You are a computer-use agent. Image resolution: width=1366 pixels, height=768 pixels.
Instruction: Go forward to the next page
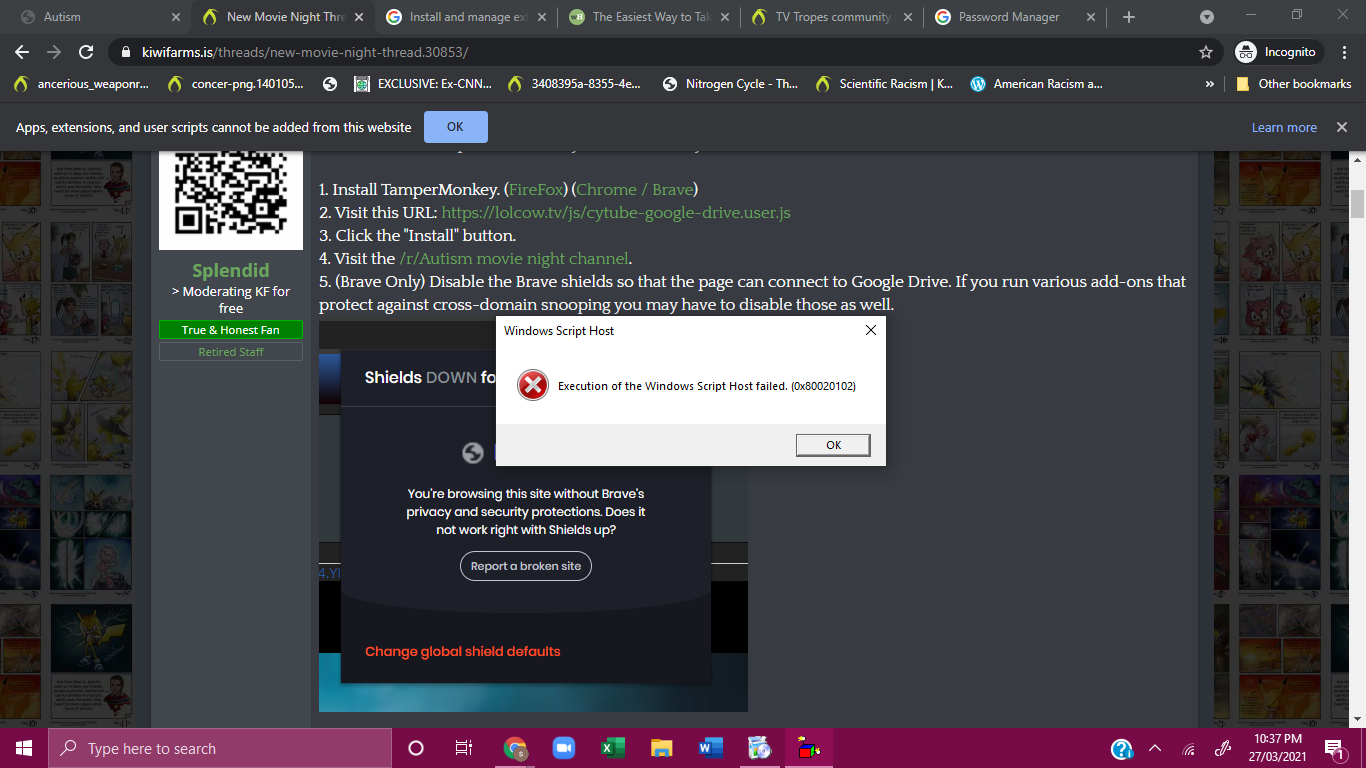[x=54, y=52]
